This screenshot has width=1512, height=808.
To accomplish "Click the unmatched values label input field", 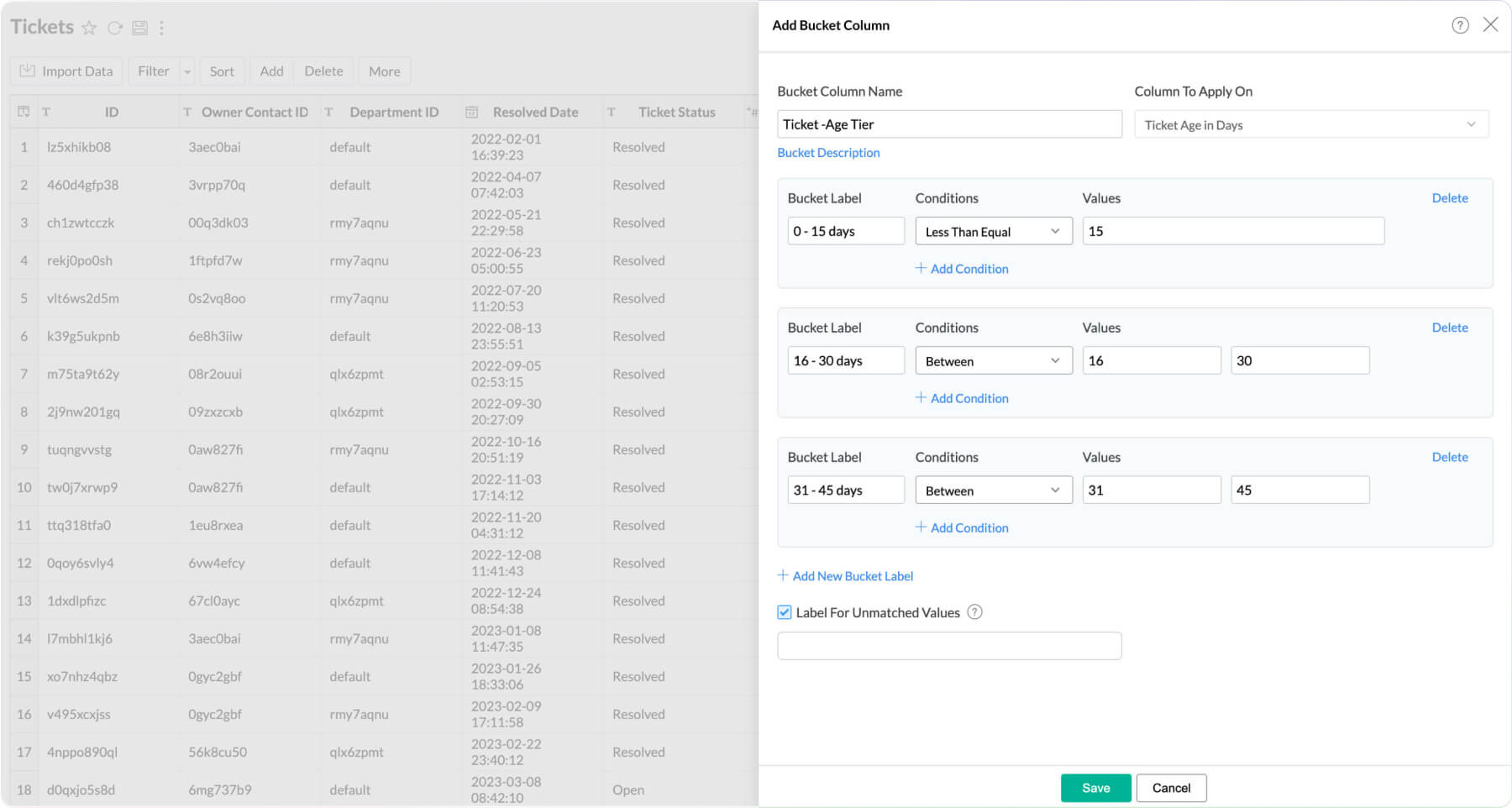I will (949, 646).
